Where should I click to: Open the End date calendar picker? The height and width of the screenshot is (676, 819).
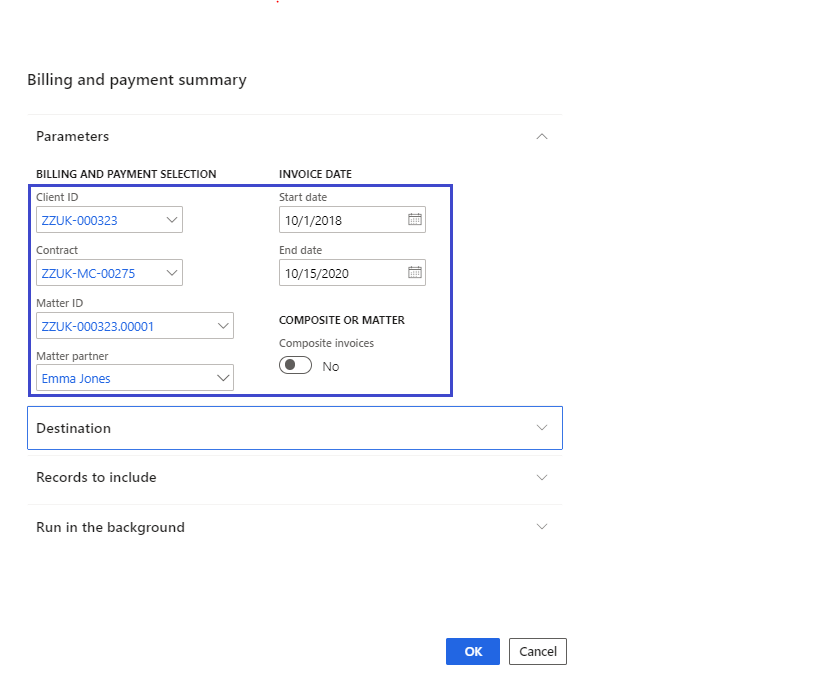(x=415, y=272)
